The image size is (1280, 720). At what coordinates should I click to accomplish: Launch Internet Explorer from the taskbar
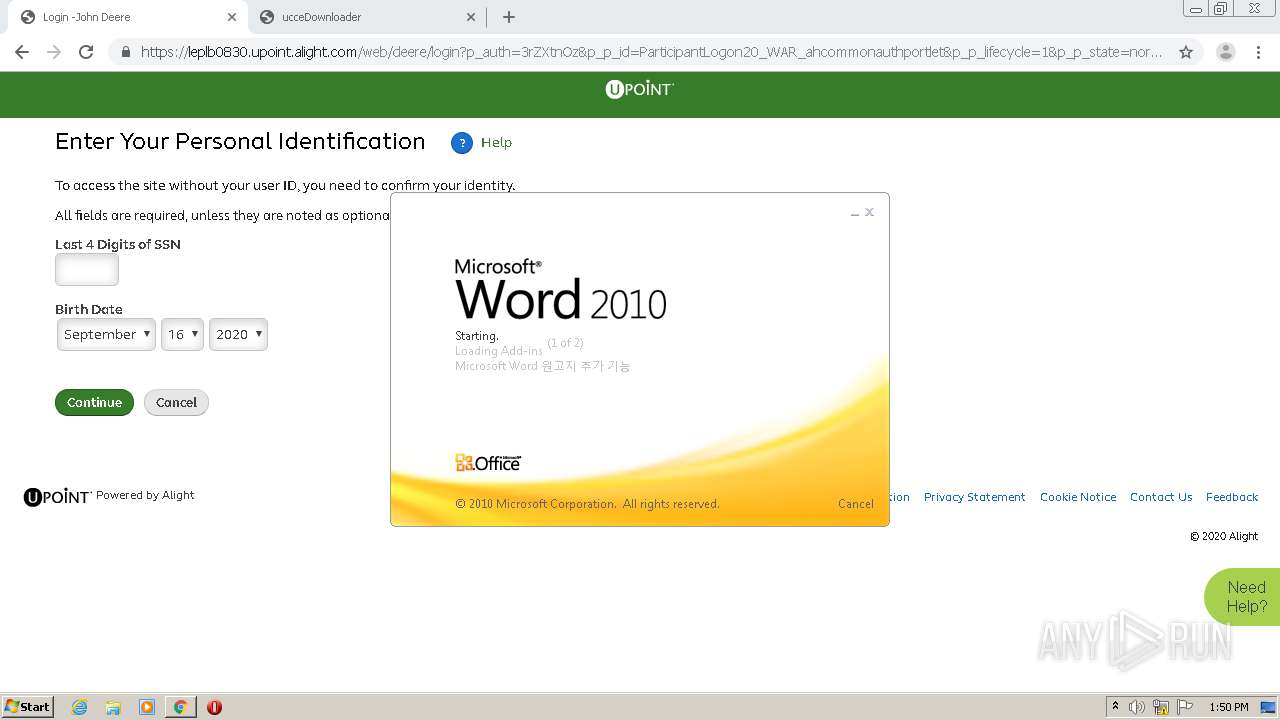click(79, 707)
